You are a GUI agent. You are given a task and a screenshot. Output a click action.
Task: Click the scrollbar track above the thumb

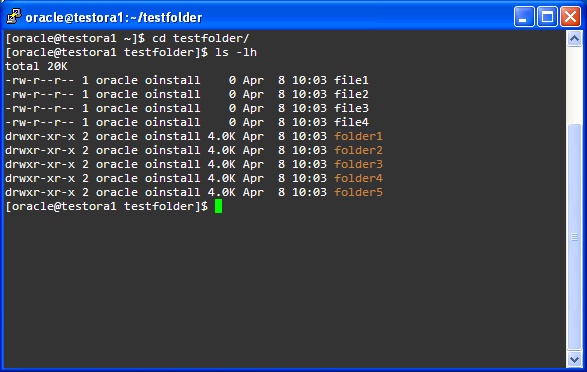(x=574, y=85)
